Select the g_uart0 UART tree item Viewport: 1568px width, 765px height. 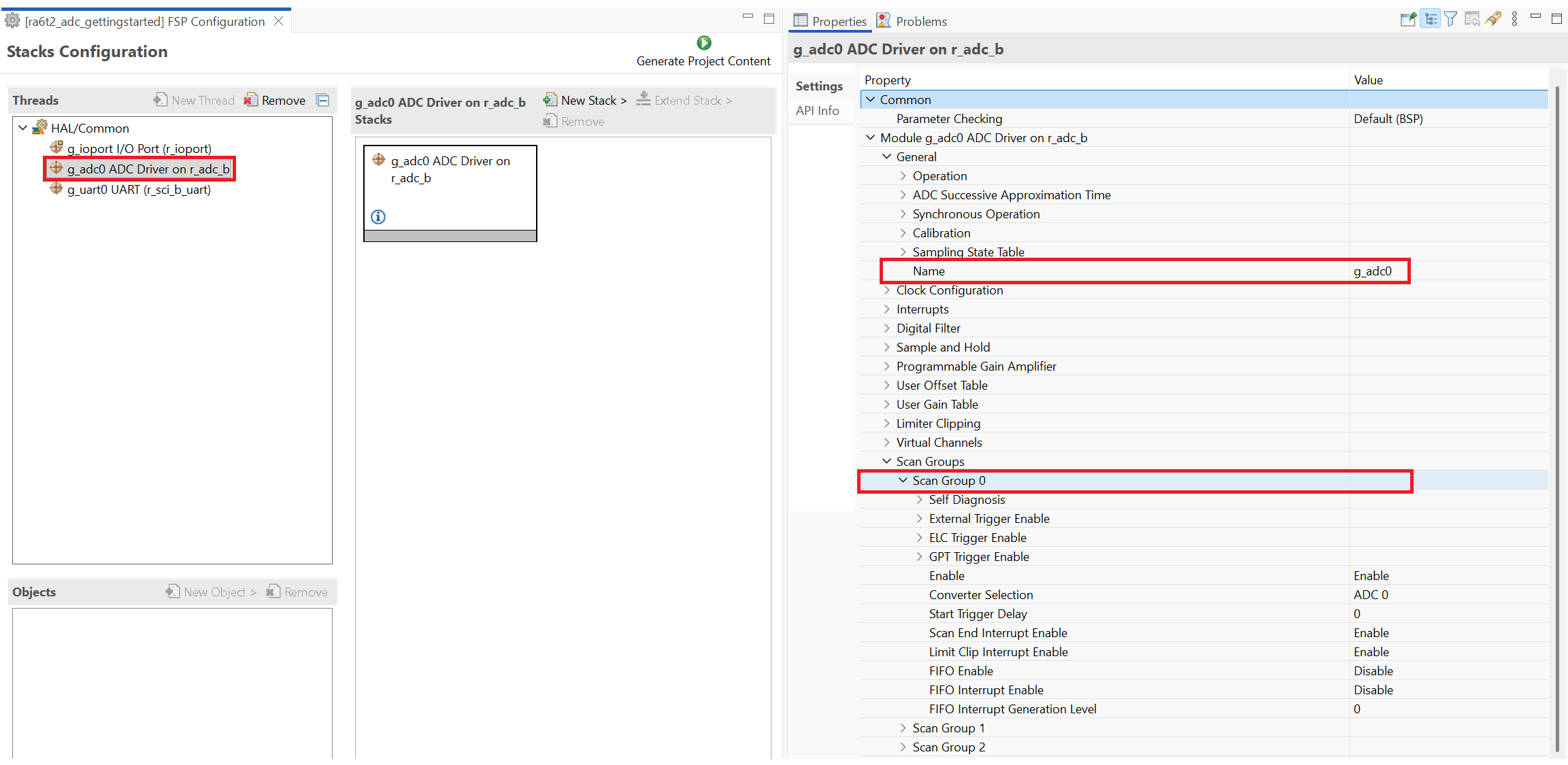click(139, 190)
